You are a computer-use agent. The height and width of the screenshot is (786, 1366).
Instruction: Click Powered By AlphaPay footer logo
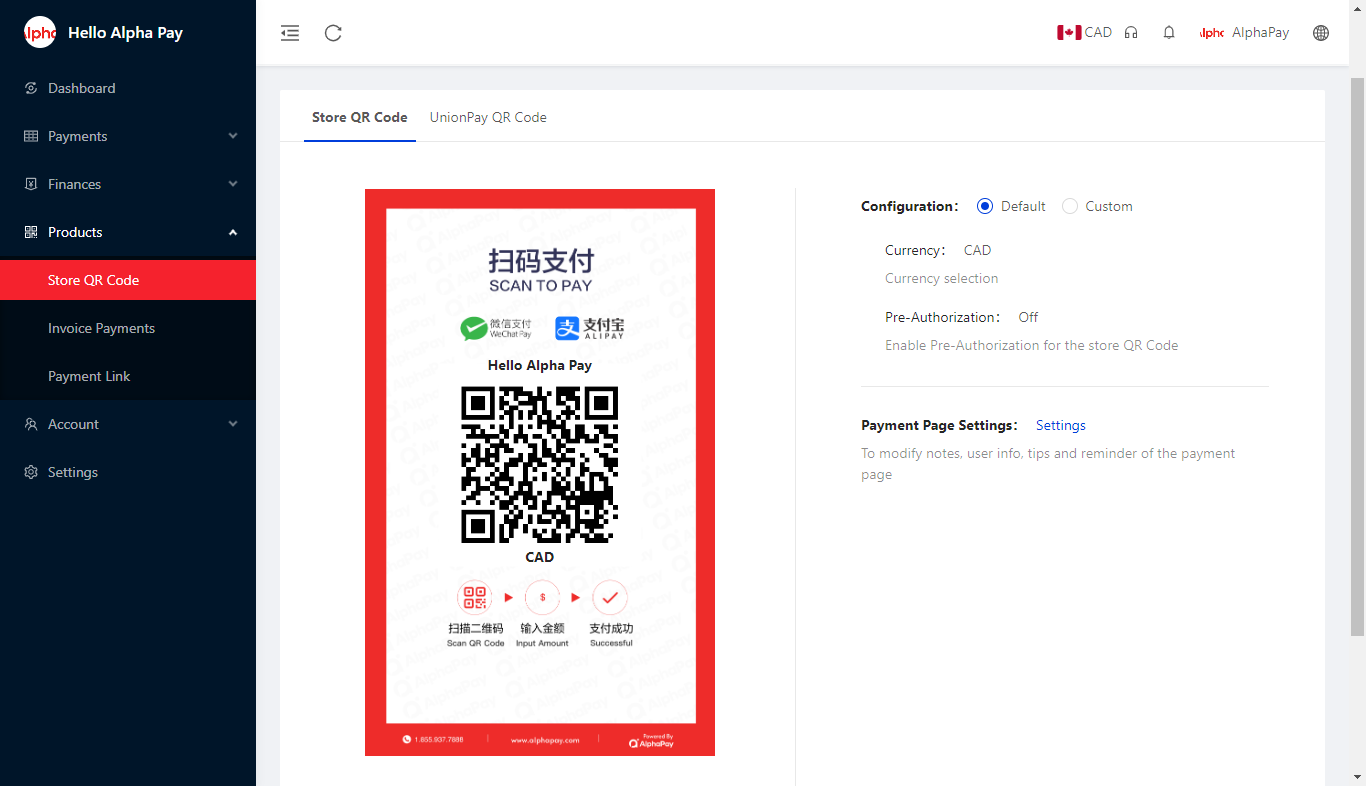click(x=651, y=741)
